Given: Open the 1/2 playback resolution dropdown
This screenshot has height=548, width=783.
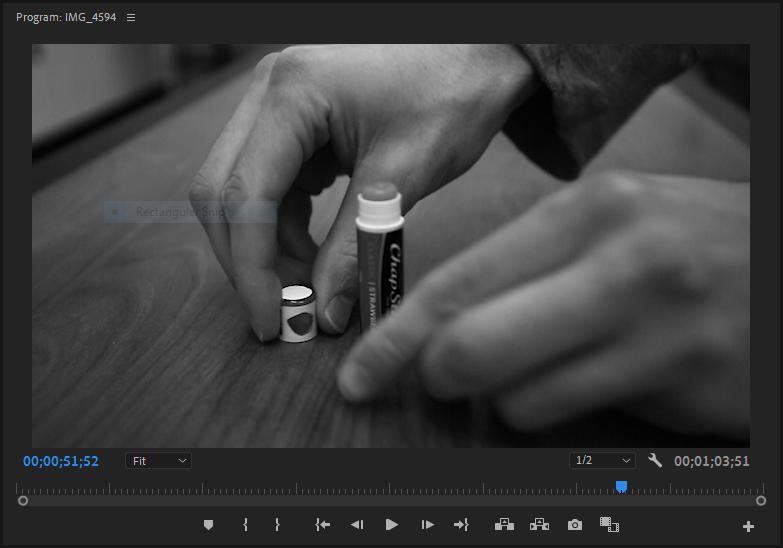Looking at the screenshot, I should (602, 460).
